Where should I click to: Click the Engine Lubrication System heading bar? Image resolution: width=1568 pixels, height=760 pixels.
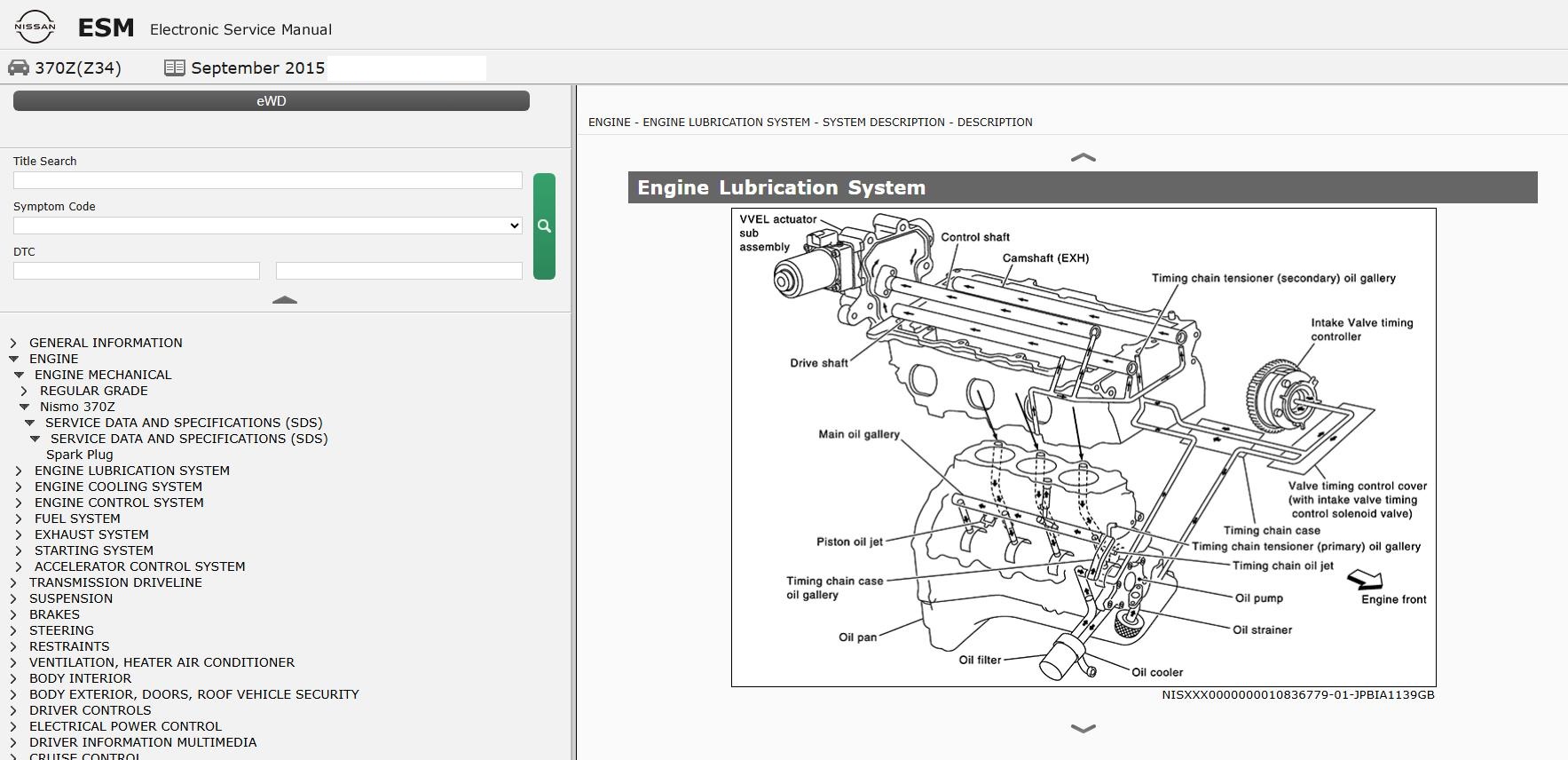coord(1083,187)
